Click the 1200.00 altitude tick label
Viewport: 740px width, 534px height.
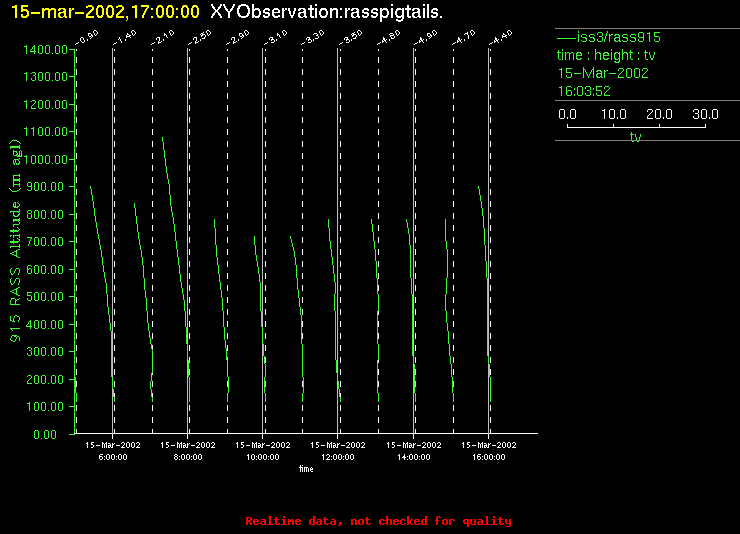(45, 104)
